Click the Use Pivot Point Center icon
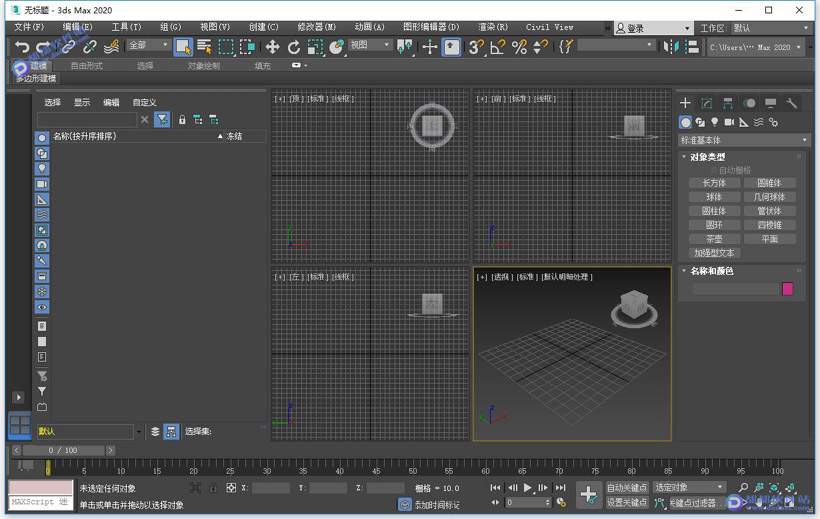This screenshot has height=519, width=820. point(405,47)
